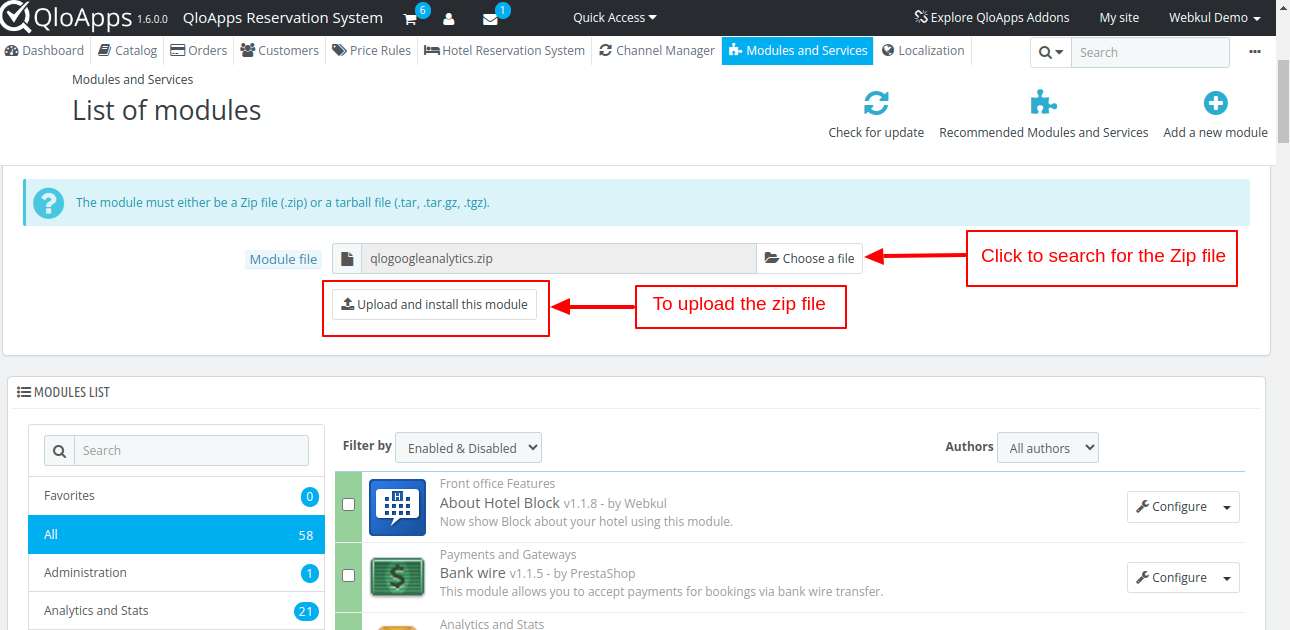The width and height of the screenshot is (1290, 630).
Task: Select the Favorites category
Action: (x=176, y=496)
